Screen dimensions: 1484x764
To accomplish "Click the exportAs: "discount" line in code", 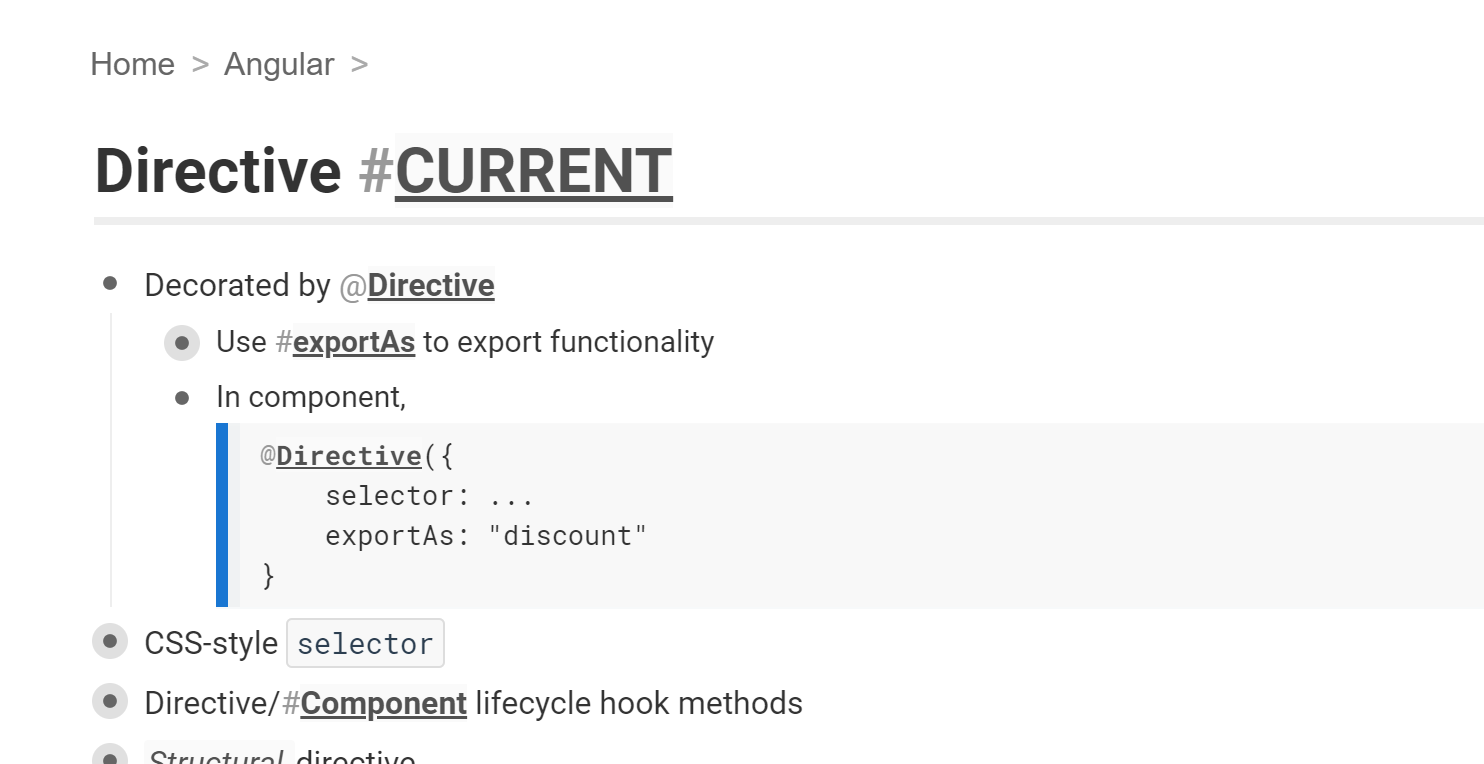I will pos(485,535).
